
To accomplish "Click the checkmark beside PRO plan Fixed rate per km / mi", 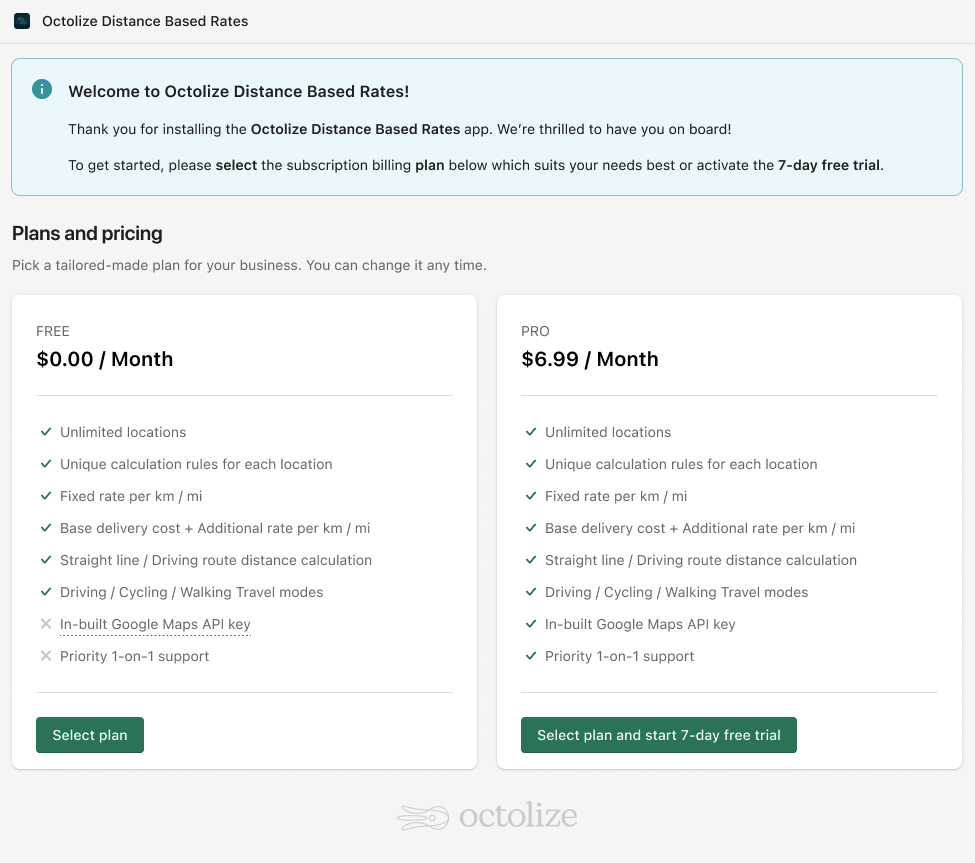I will (530, 496).
